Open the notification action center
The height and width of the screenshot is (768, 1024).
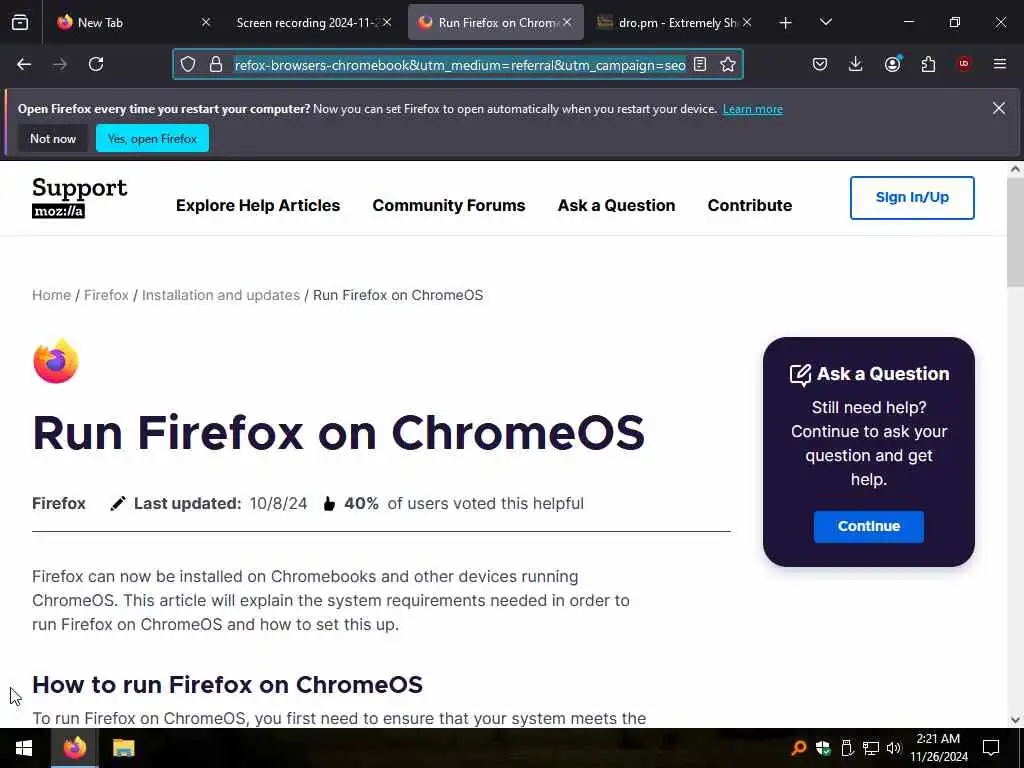point(991,748)
